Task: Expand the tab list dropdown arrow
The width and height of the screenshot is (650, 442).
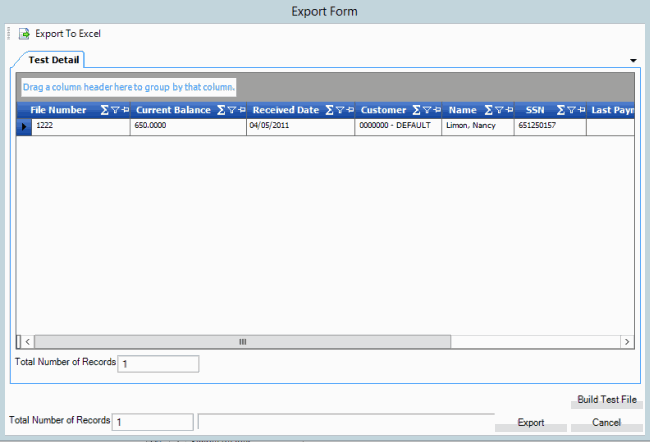Action: click(x=633, y=60)
